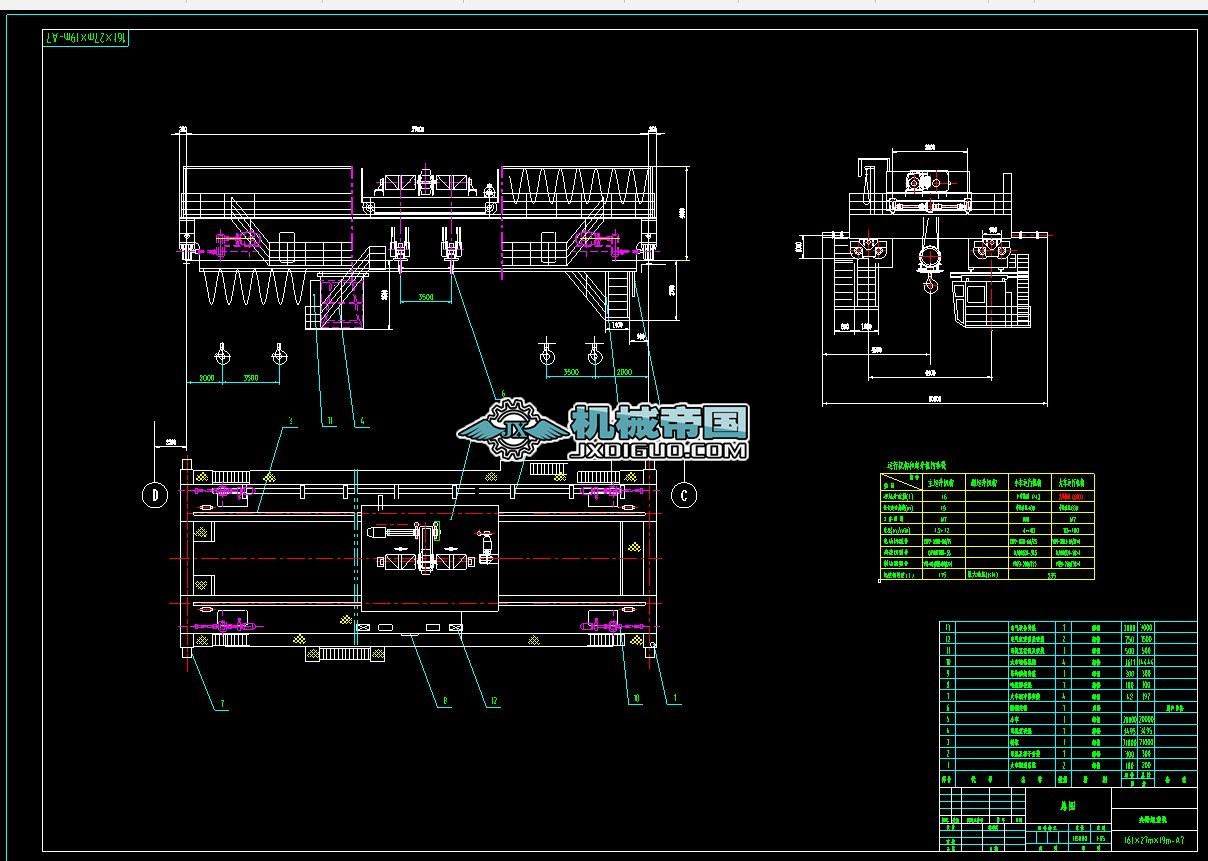1208x861 pixels.
Task: Click the grid axis bubble labeled C
Action: pos(684,494)
